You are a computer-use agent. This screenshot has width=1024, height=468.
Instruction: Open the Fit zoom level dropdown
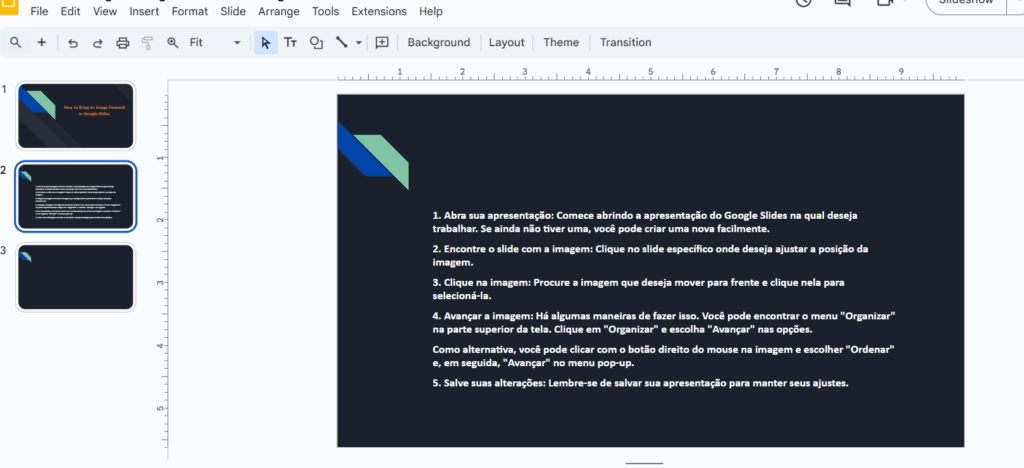tap(215, 42)
